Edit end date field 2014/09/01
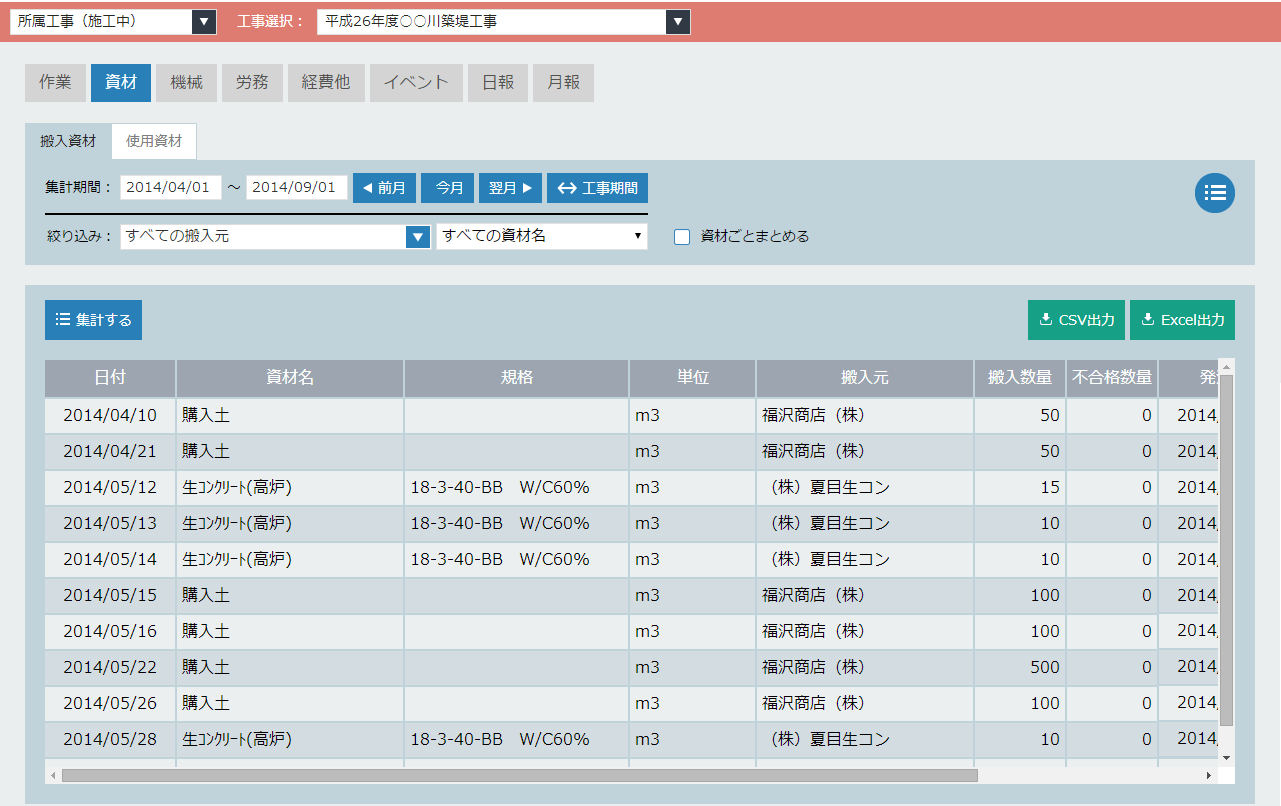1281x806 pixels. [x=297, y=188]
